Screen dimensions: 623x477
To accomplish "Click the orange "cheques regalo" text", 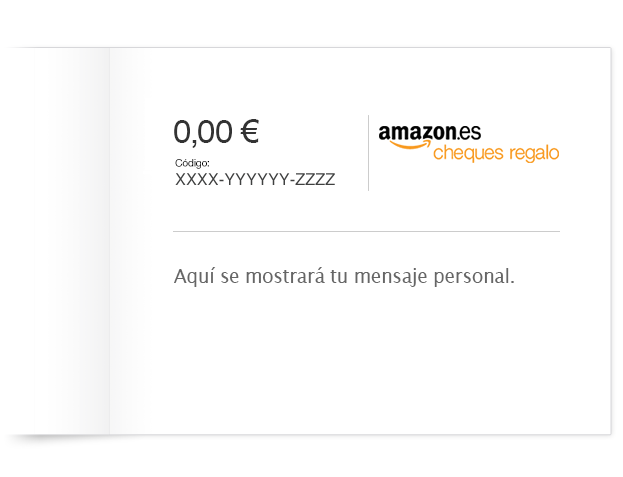I will [x=496, y=153].
